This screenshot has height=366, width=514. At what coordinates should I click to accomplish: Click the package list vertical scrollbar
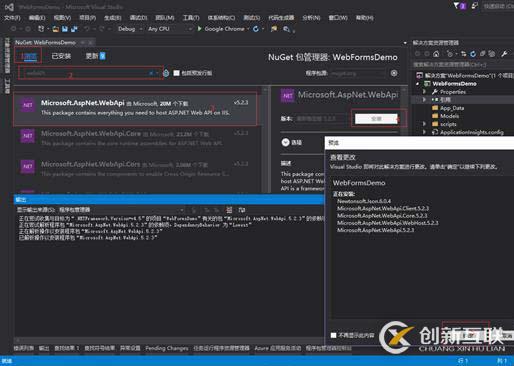point(265,140)
